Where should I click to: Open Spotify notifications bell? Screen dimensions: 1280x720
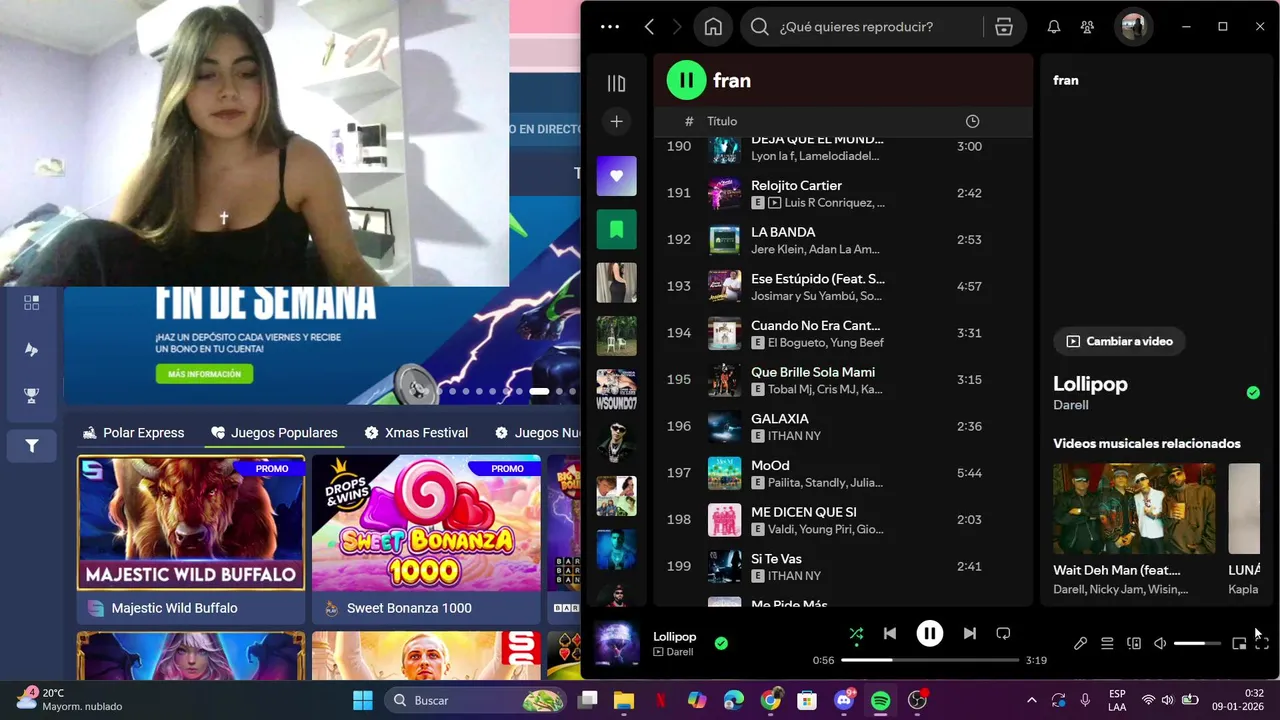(x=1054, y=27)
